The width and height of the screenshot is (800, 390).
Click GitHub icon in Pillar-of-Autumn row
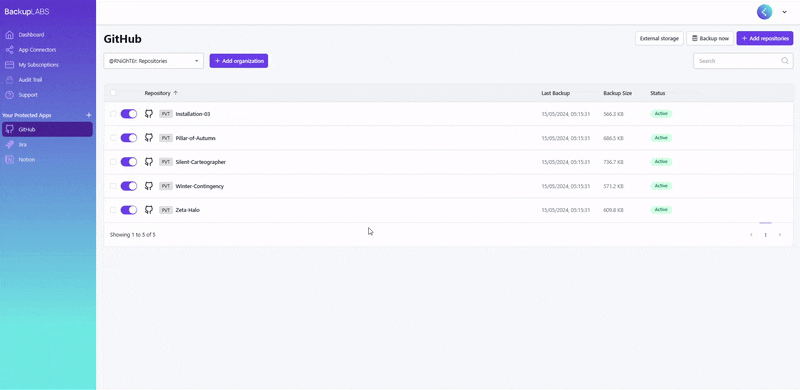click(149, 138)
